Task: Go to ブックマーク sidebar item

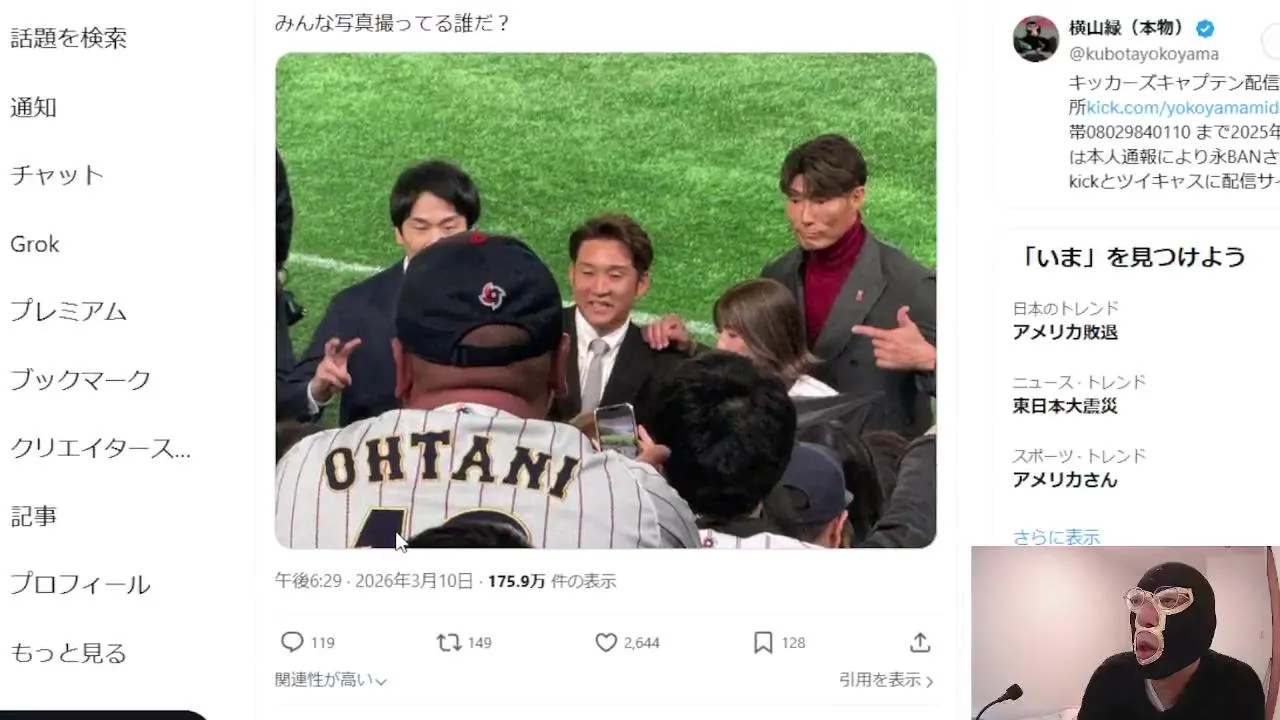Action: coord(80,379)
